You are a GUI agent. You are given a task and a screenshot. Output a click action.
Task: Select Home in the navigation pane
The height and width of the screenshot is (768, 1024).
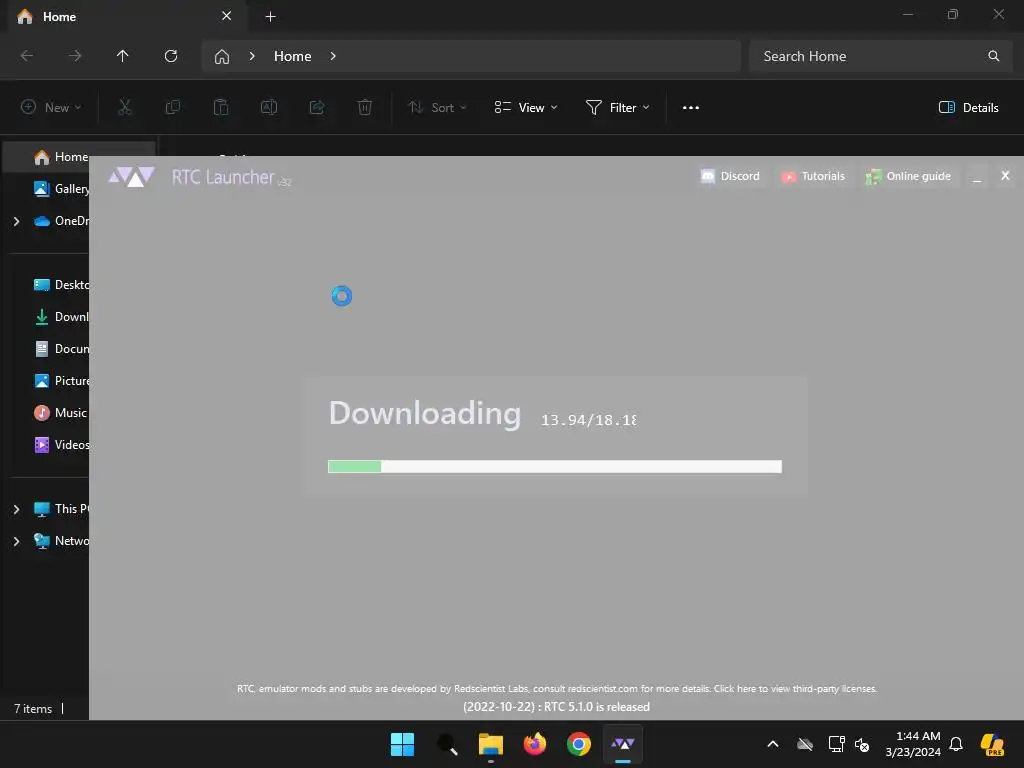pyautogui.click(x=61, y=157)
